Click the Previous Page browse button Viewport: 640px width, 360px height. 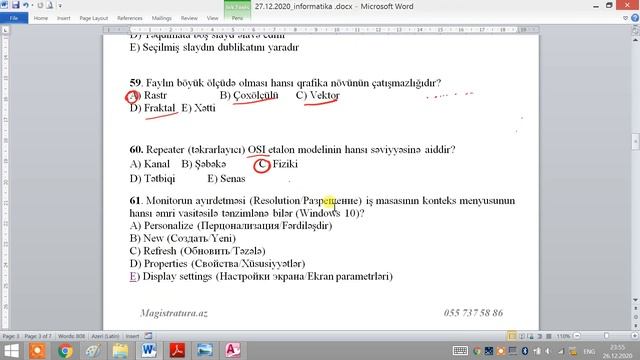pyautogui.click(x=635, y=309)
